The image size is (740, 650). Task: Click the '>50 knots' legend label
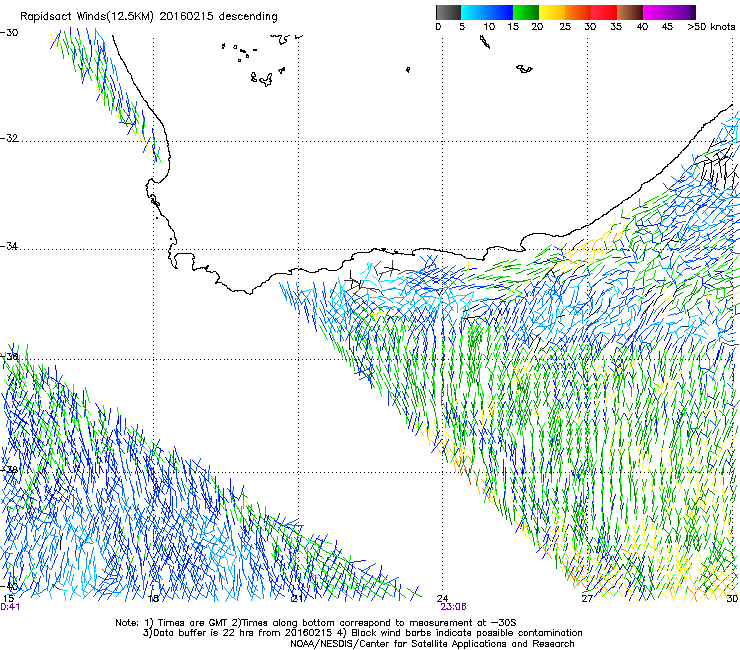pos(711,27)
